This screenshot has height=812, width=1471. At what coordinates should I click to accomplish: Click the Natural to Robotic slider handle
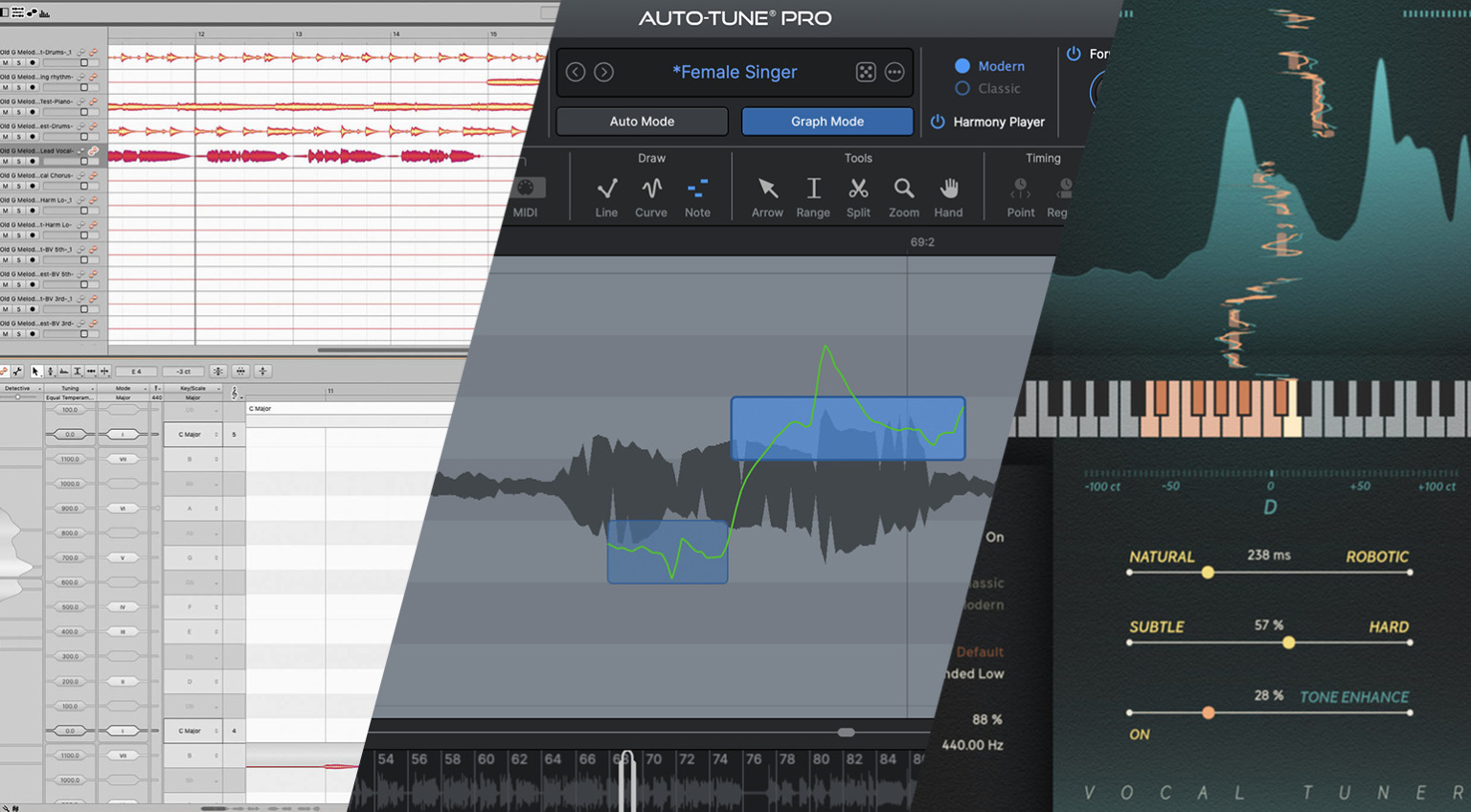(x=1208, y=573)
